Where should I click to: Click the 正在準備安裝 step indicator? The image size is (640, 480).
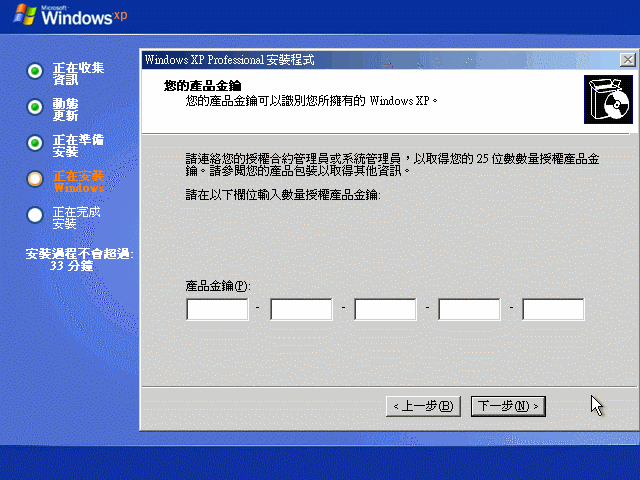point(35,143)
